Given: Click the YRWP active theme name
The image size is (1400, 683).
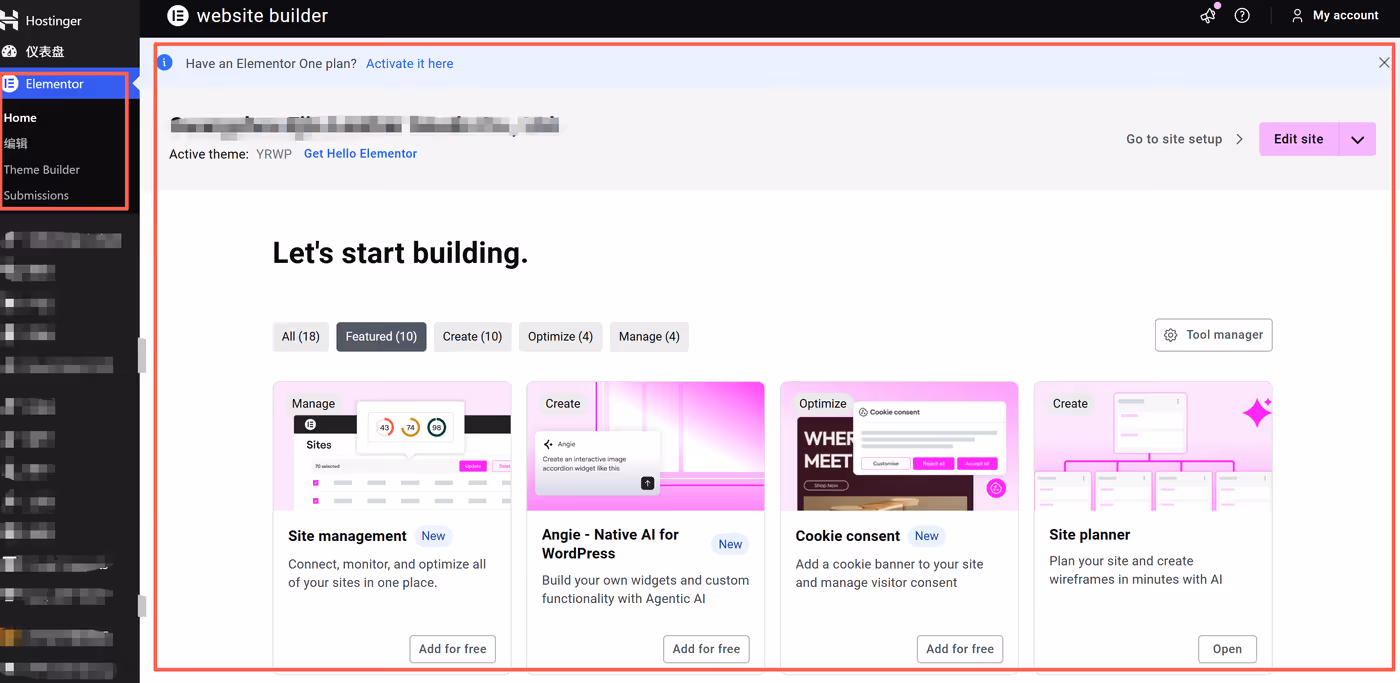Looking at the screenshot, I should click(274, 154).
